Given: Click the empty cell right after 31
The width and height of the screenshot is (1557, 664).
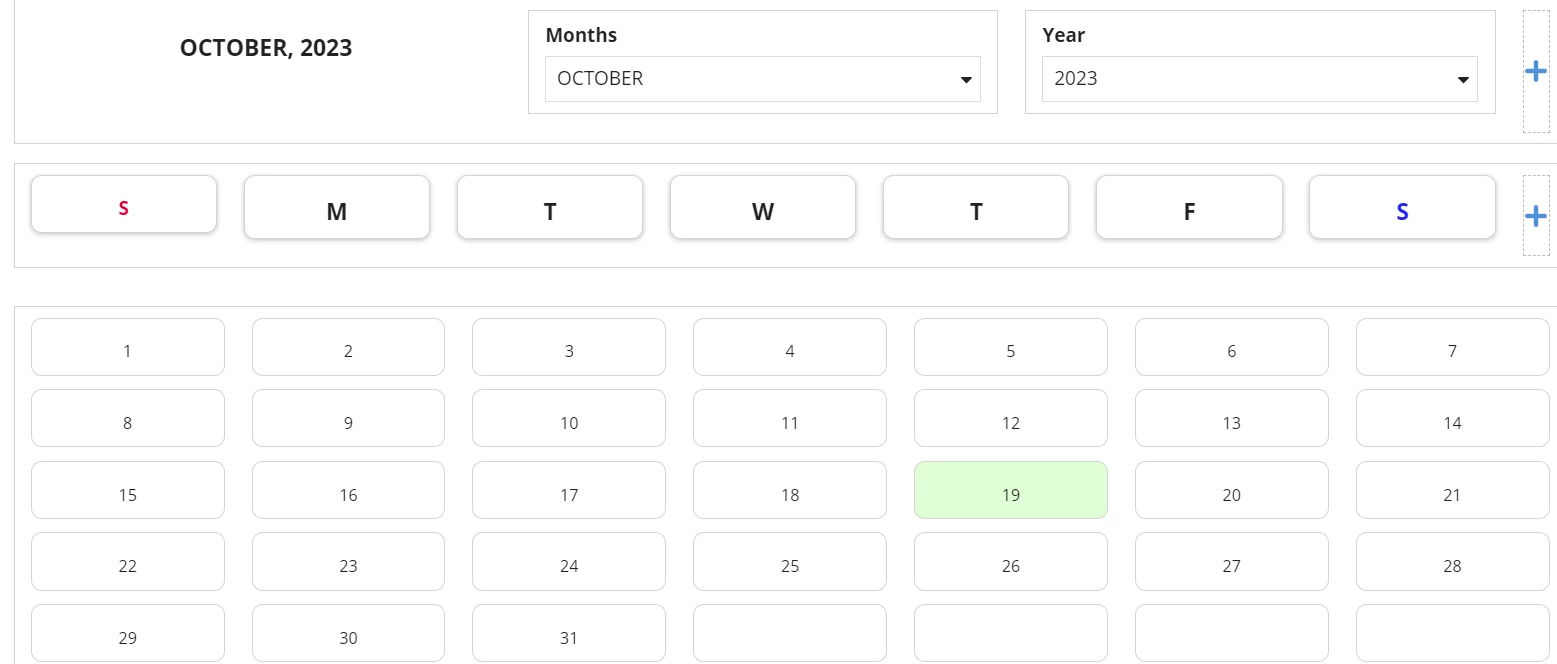Looking at the screenshot, I should (790, 633).
